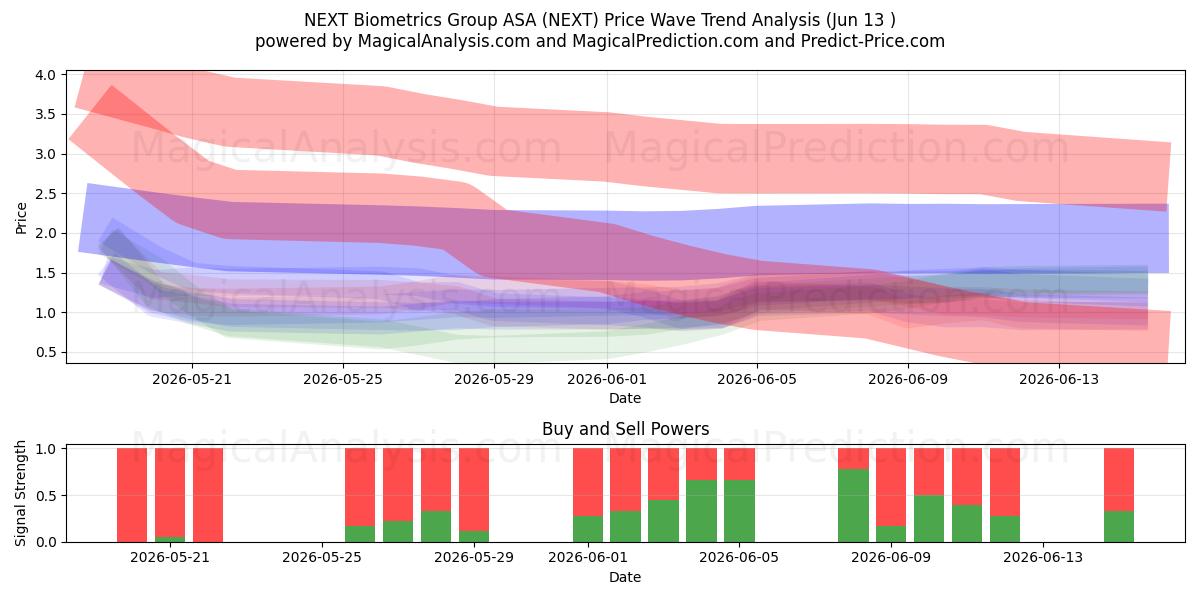Click the 2026-05-21 date tick of the price chart
The height and width of the screenshot is (600, 1200).
click(x=192, y=379)
